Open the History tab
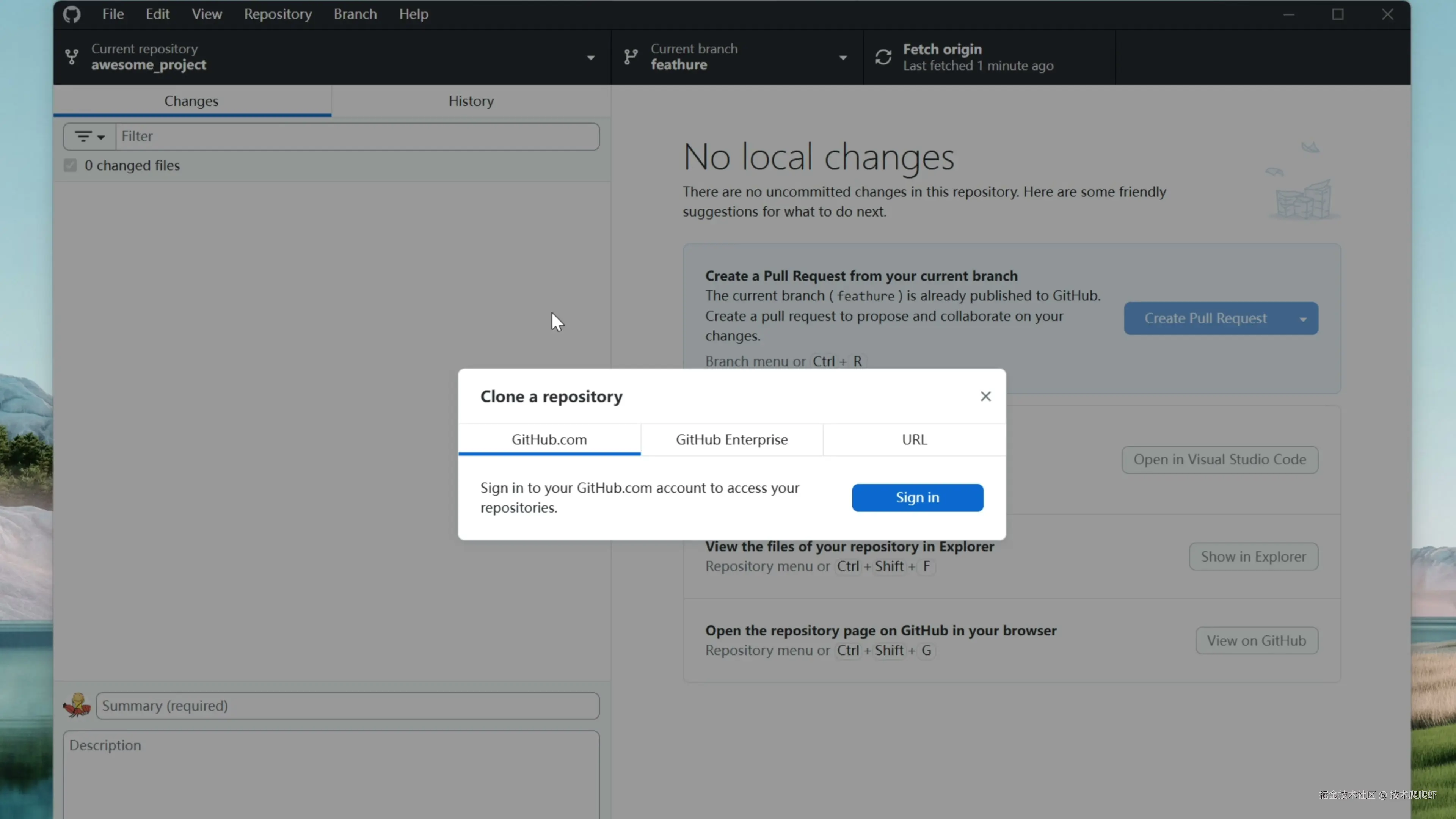 tap(471, 101)
